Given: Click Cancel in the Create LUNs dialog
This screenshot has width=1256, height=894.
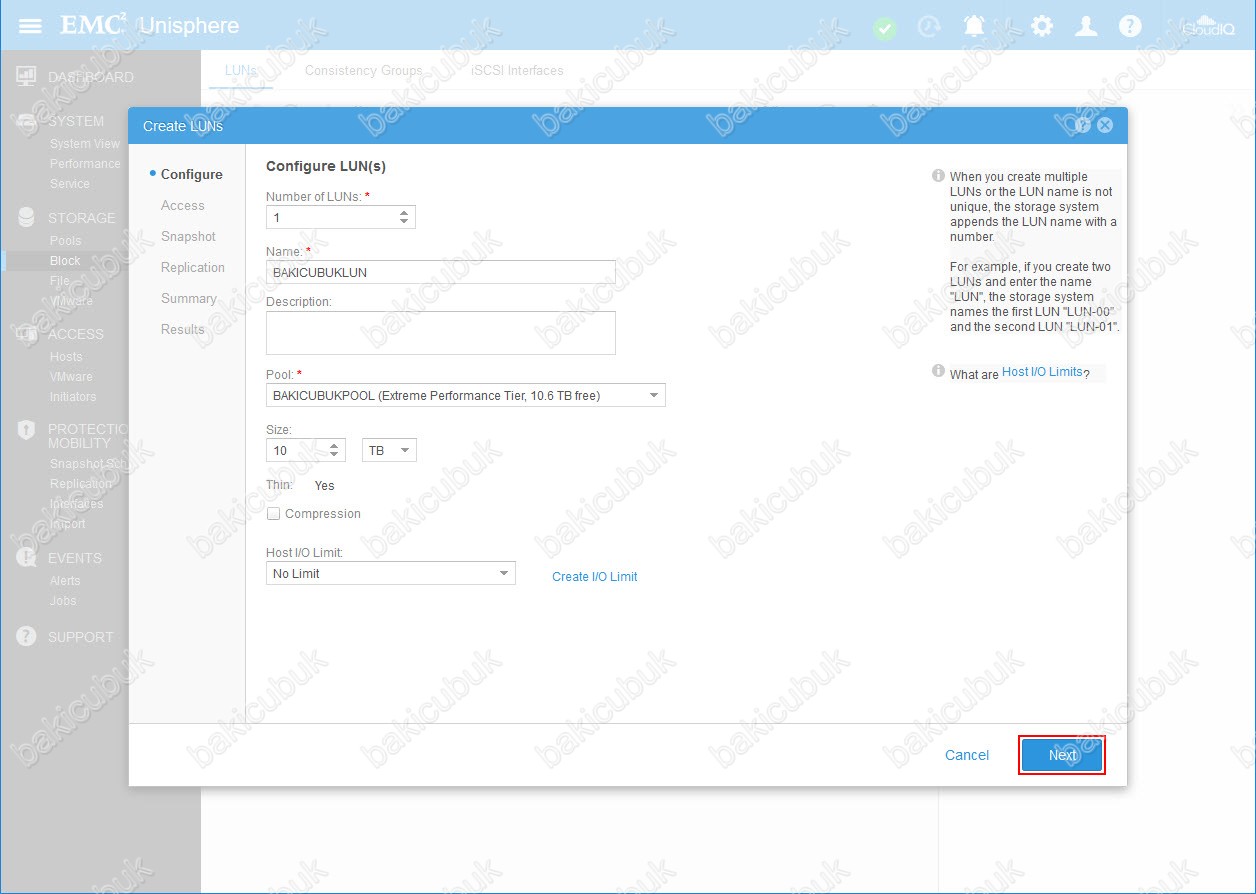Looking at the screenshot, I should (x=967, y=755).
